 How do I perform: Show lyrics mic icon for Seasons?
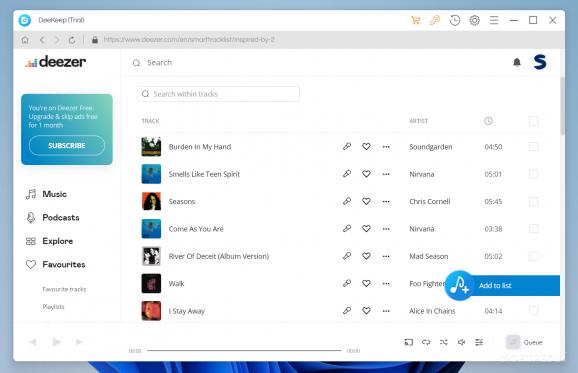[x=347, y=201]
